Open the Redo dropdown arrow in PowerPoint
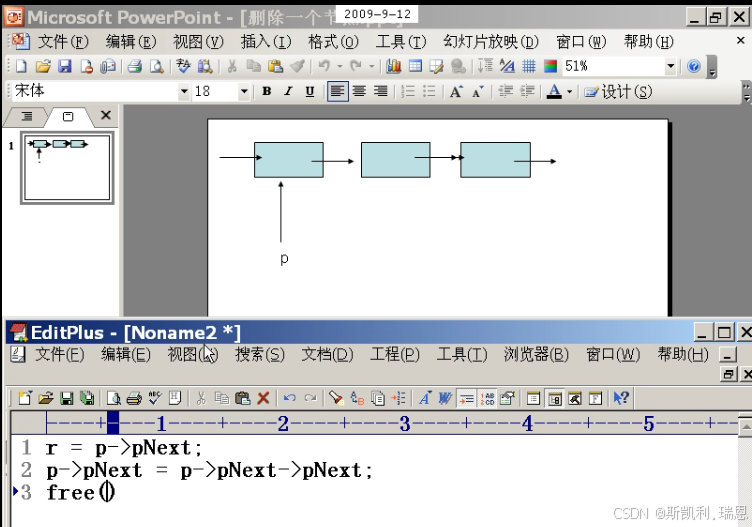 click(371, 66)
